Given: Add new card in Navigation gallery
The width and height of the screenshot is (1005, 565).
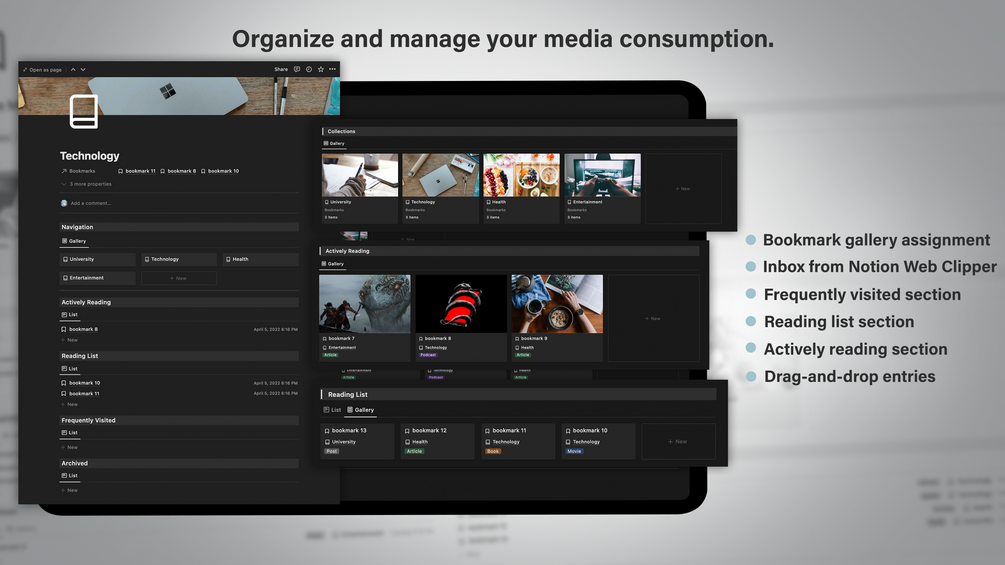Looking at the screenshot, I should (x=179, y=278).
